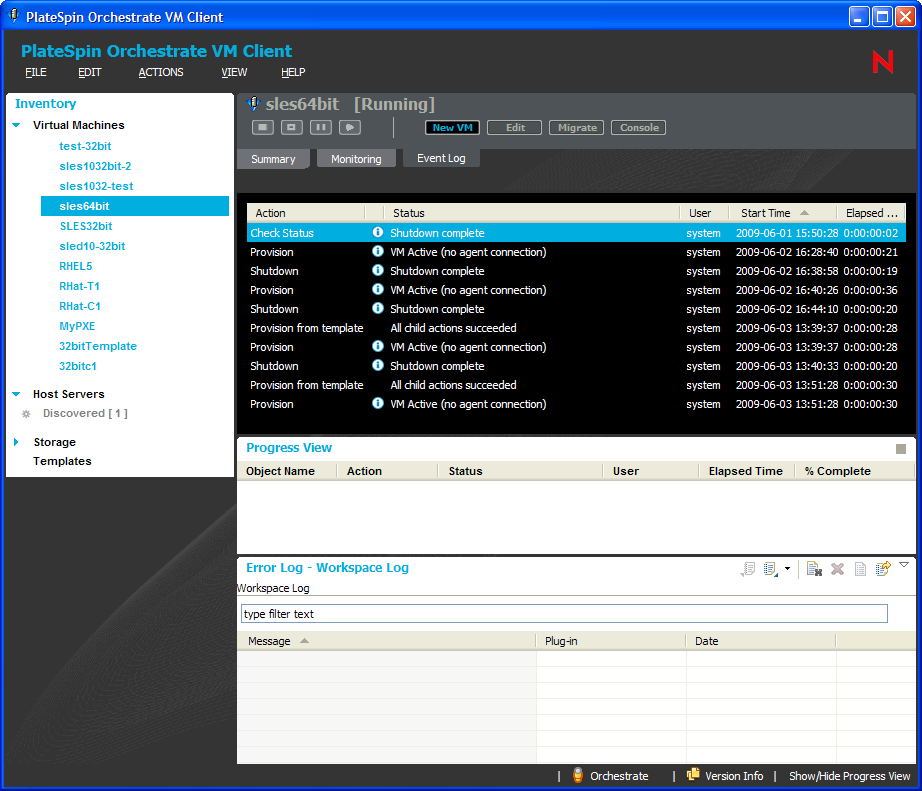Open the ACTIONS menu

pyautogui.click(x=161, y=72)
